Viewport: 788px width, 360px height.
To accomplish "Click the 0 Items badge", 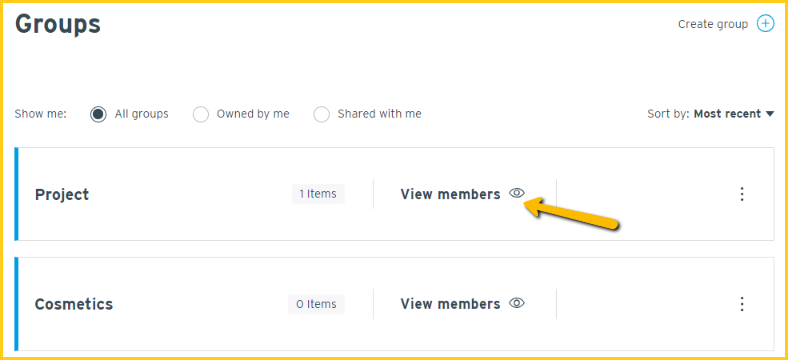I will coord(316,304).
